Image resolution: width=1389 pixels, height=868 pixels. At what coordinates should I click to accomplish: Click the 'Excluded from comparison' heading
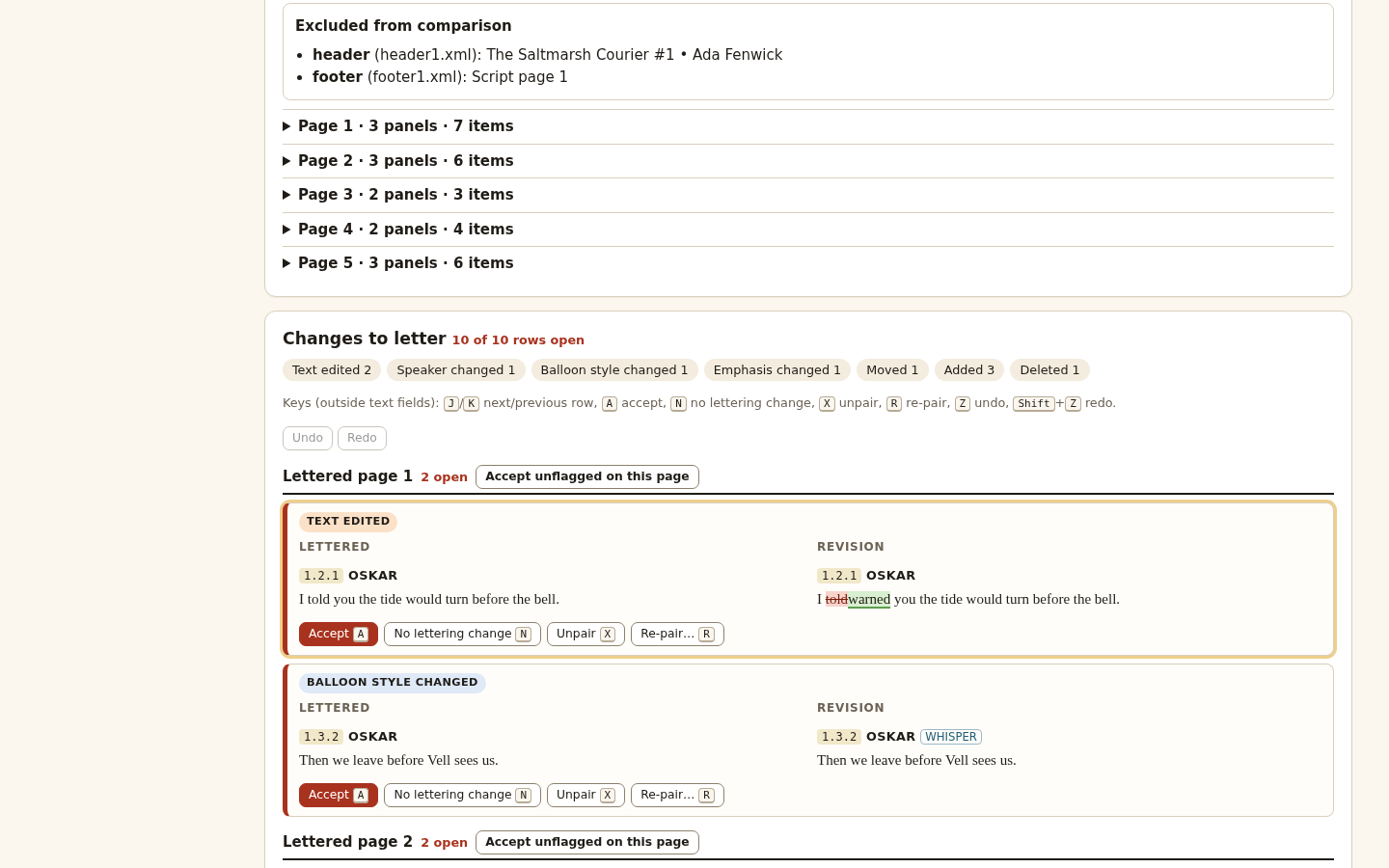403,26
